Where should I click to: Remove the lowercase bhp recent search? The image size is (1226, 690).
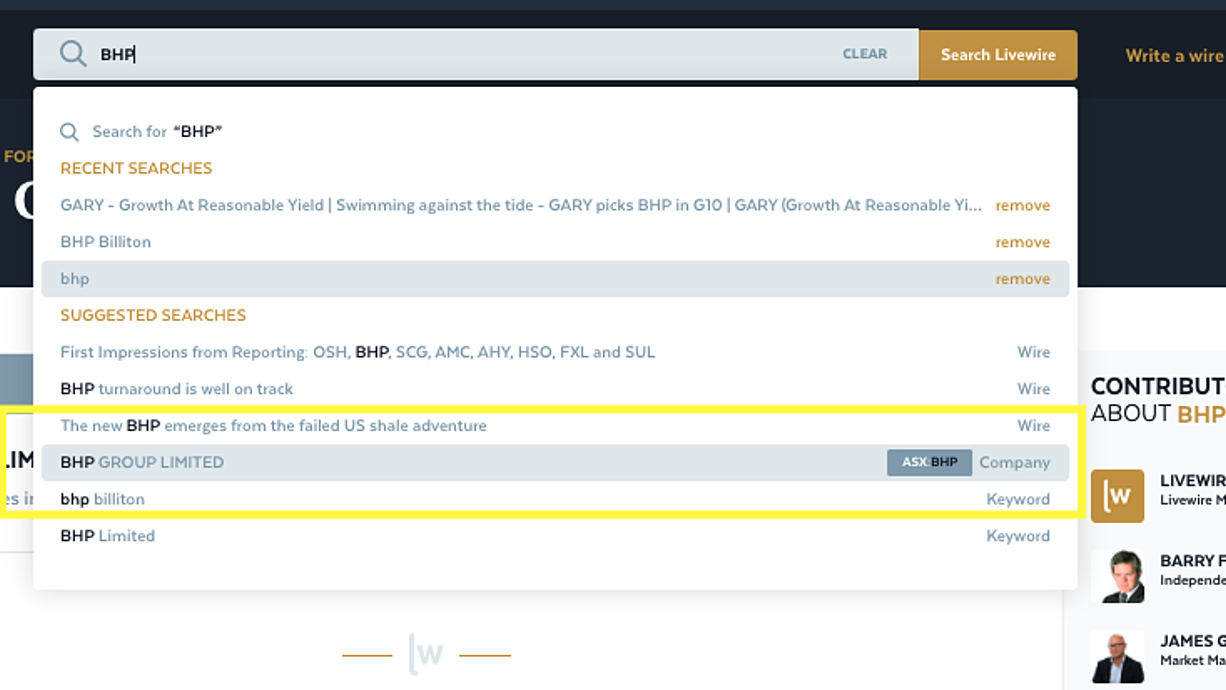tap(1022, 280)
